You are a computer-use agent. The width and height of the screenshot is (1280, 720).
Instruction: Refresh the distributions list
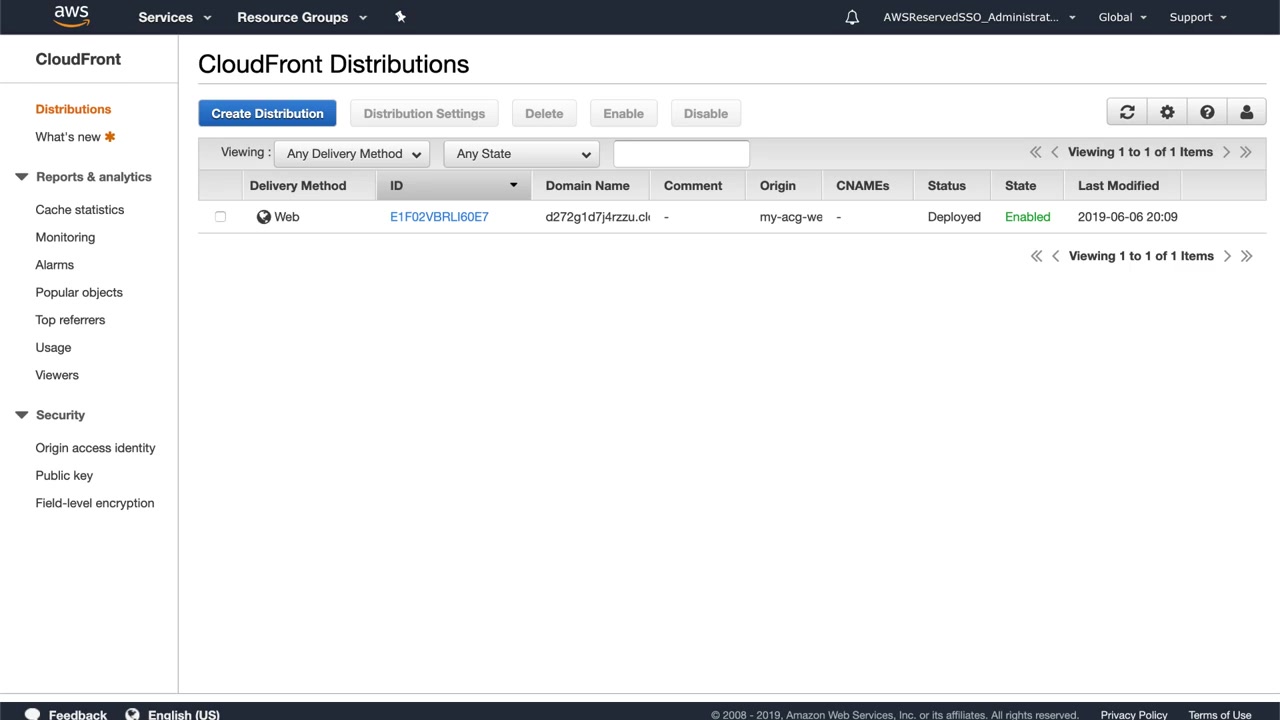(1127, 113)
